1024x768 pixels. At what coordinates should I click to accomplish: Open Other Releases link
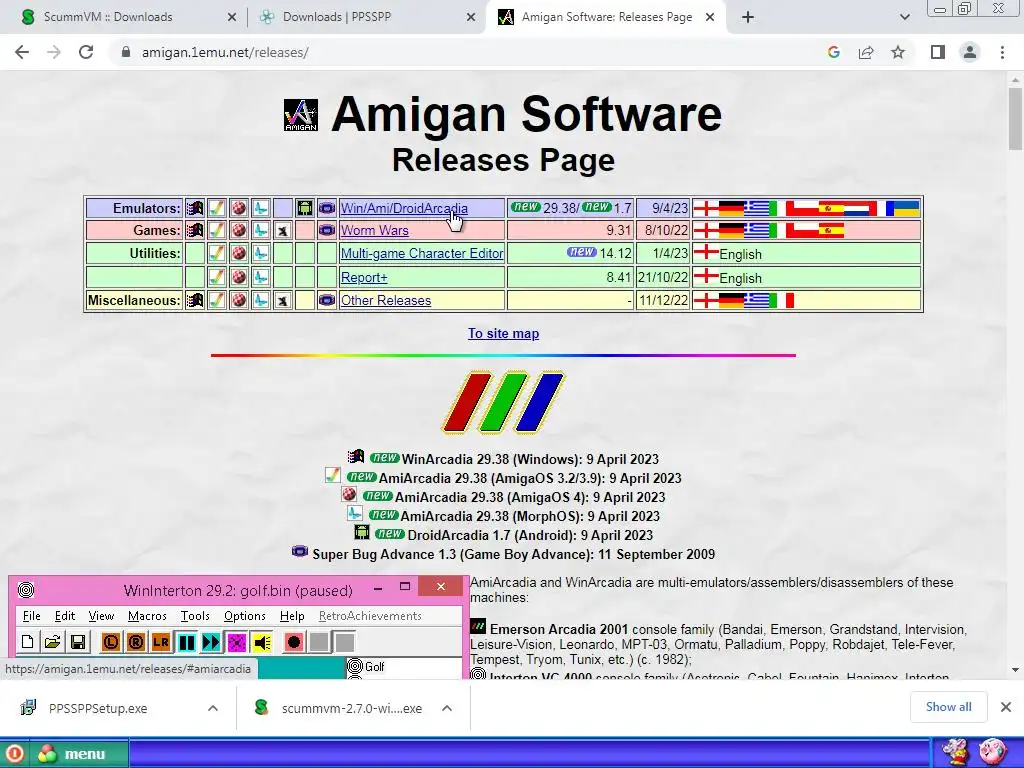pos(386,300)
